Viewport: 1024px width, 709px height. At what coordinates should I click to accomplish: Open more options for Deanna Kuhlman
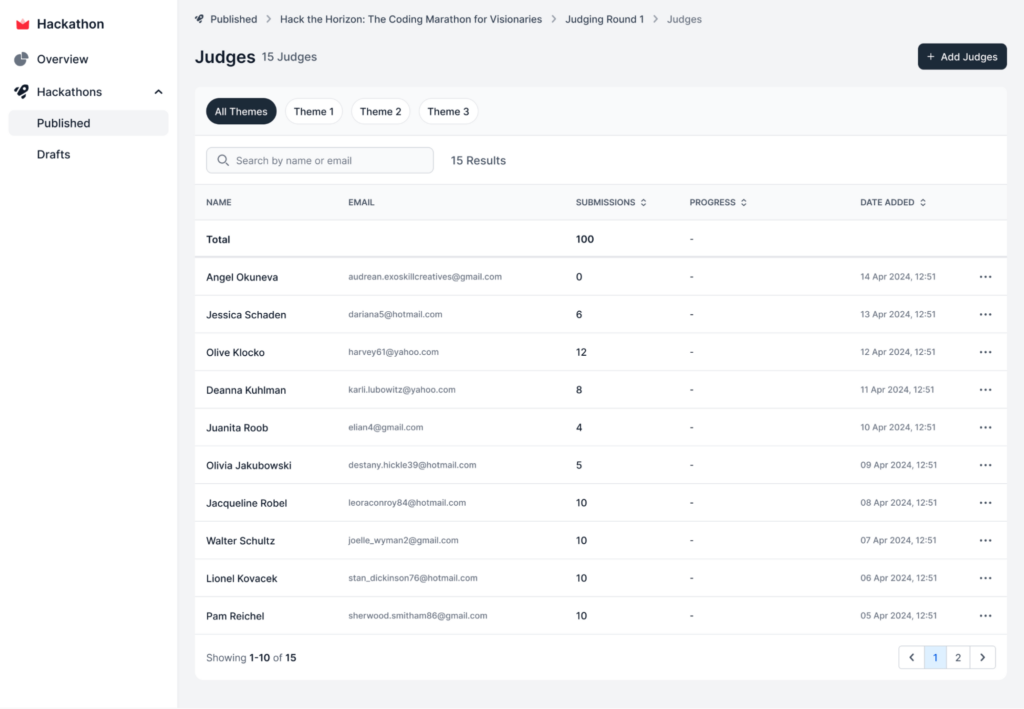pyautogui.click(x=985, y=390)
